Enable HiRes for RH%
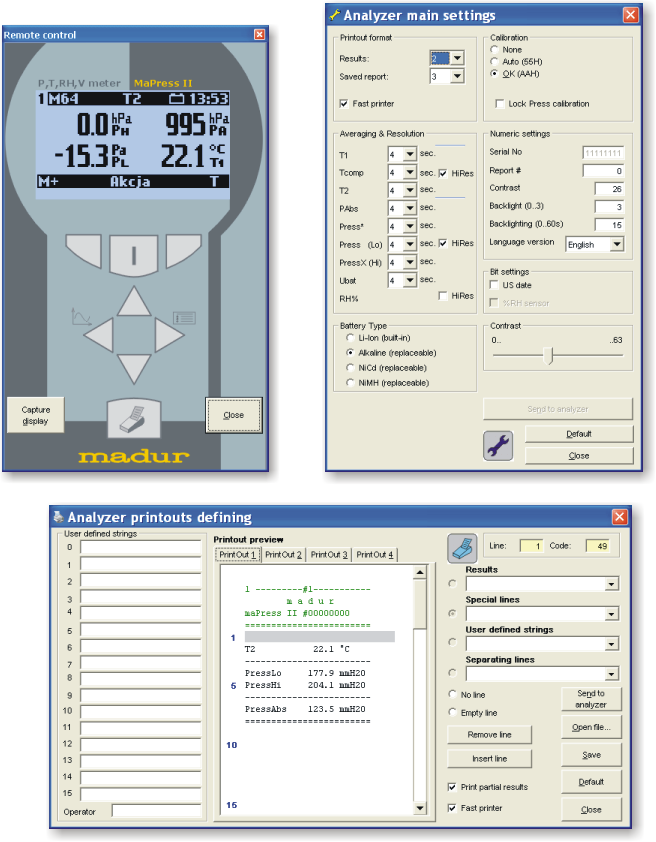The width and height of the screenshot is (656, 842). 443,296
